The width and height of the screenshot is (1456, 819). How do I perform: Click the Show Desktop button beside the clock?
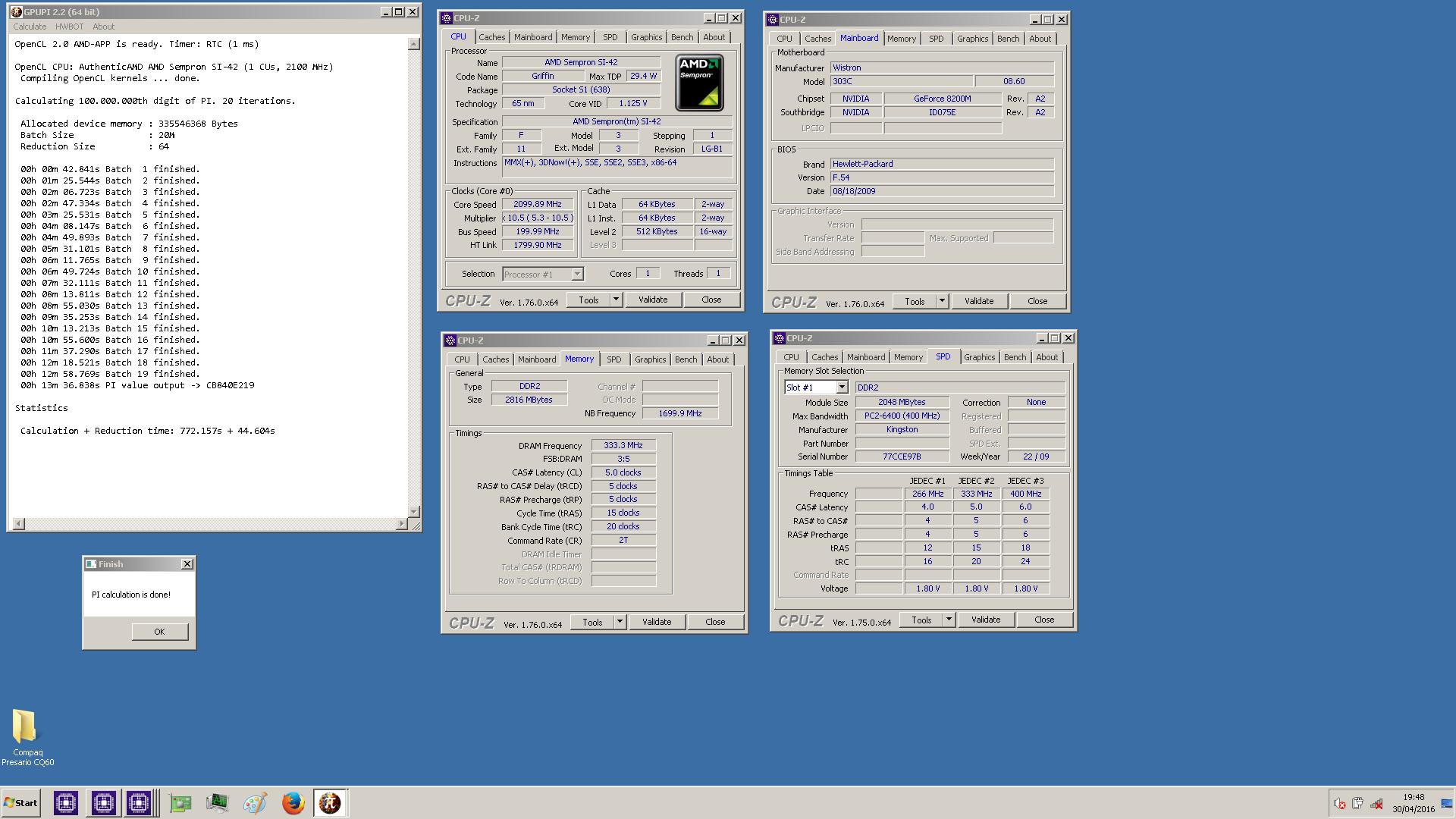[1447, 803]
